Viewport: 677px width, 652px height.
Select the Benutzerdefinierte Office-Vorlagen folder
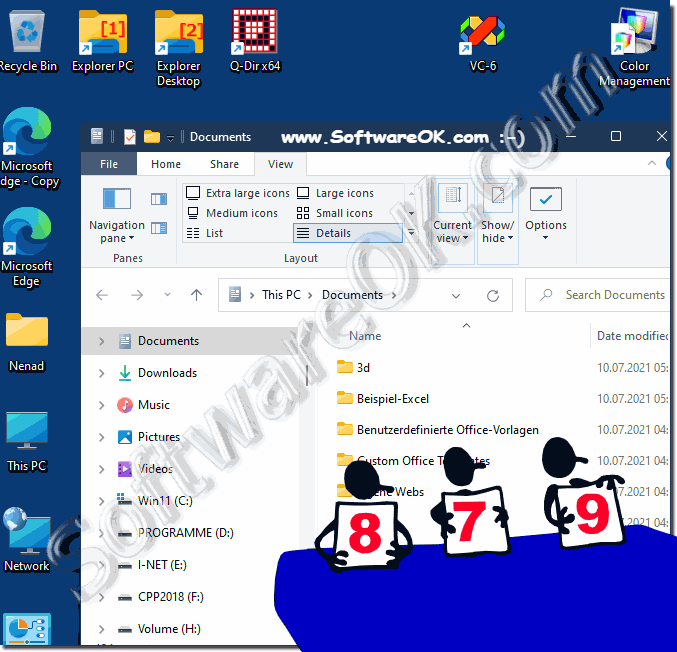point(448,430)
